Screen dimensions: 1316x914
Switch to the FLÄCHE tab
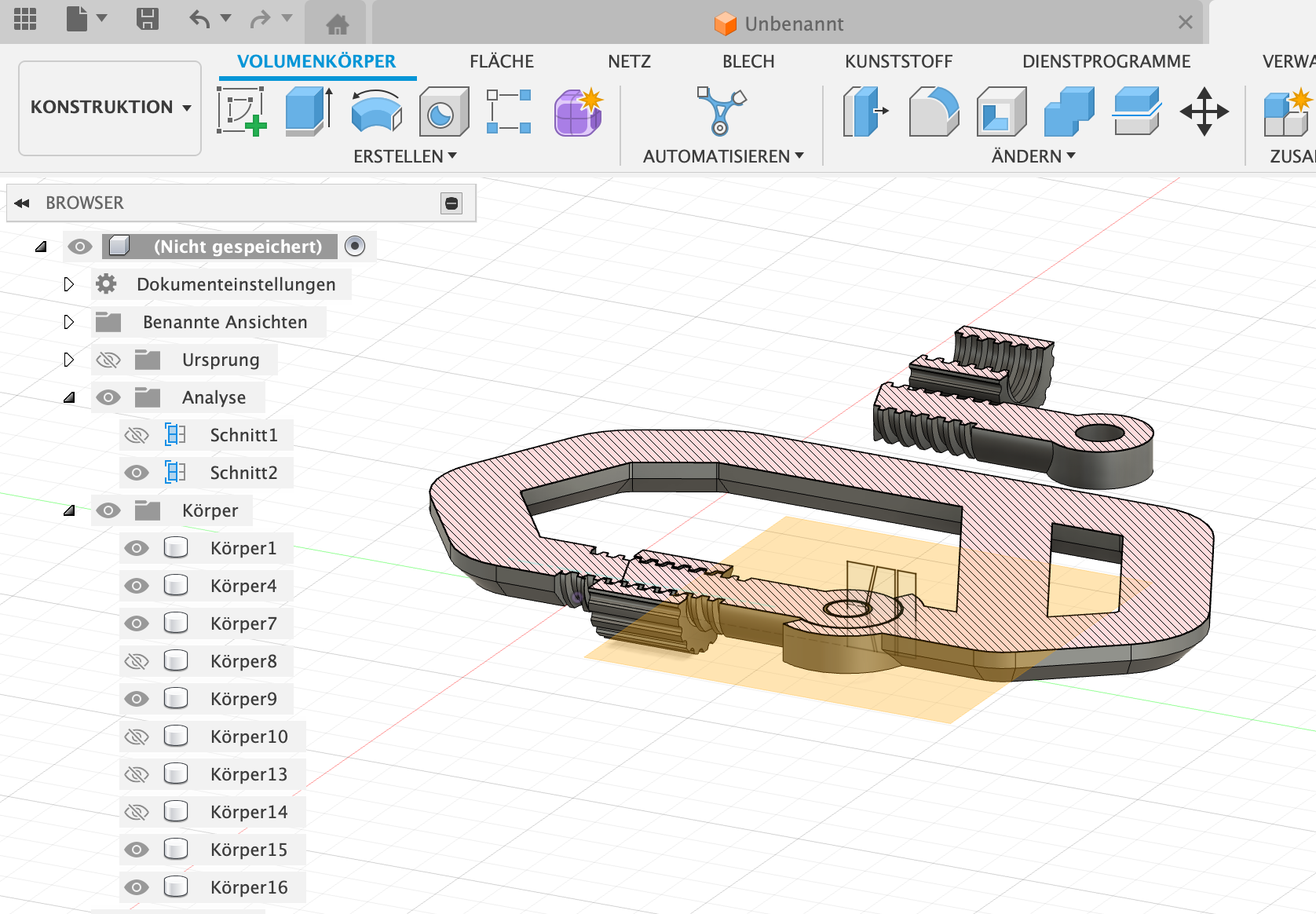tap(502, 61)
